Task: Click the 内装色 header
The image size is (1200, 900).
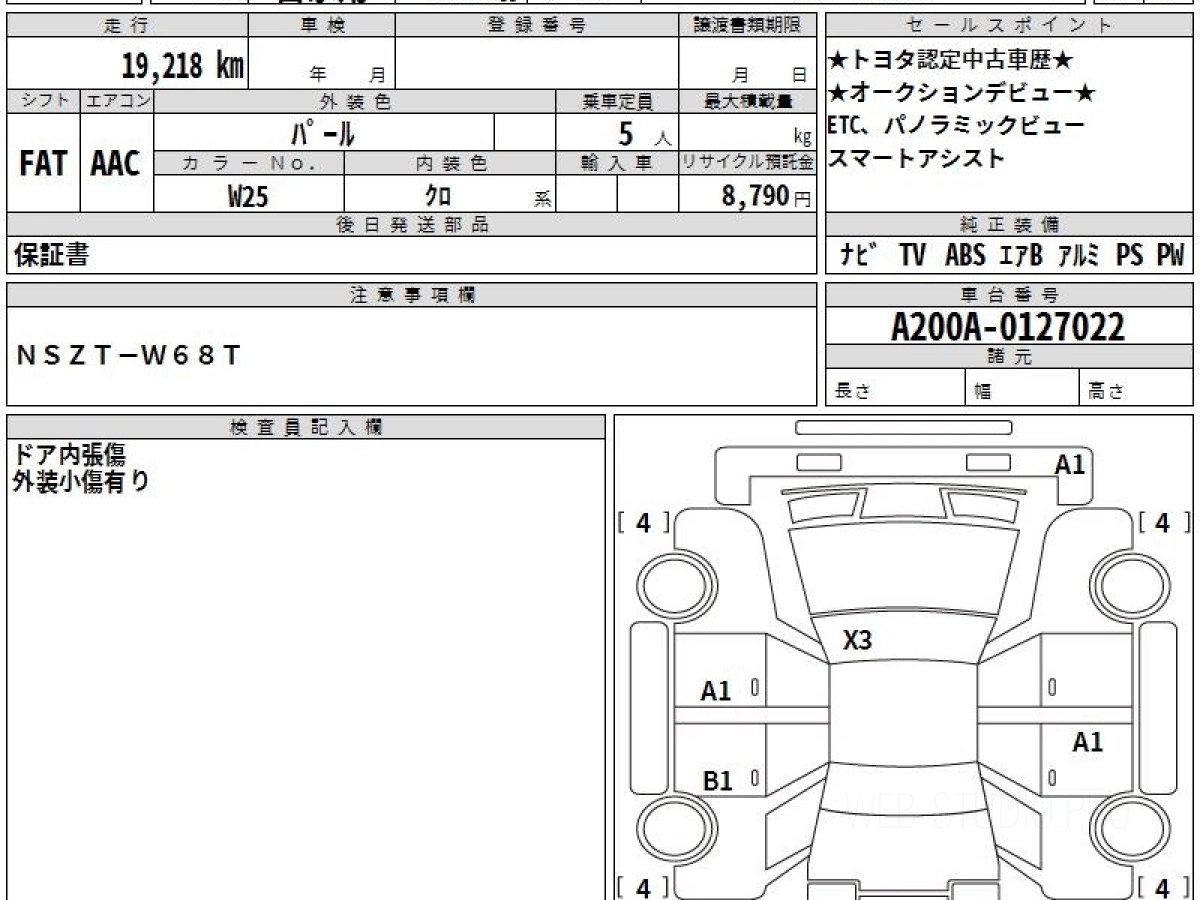Action: [450, 163]
